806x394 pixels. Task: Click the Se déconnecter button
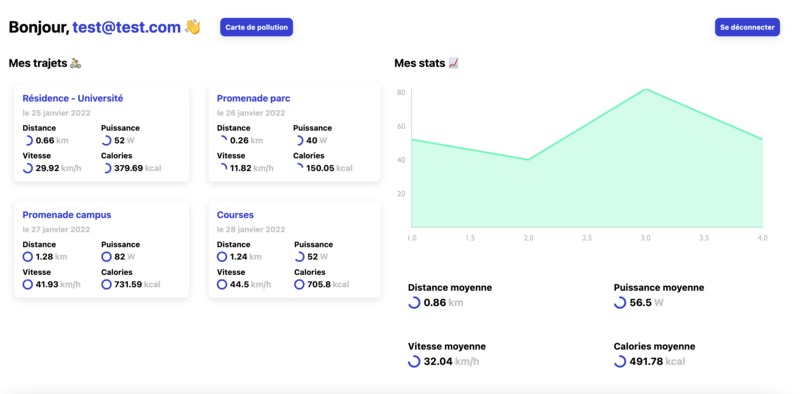point(747,27)
